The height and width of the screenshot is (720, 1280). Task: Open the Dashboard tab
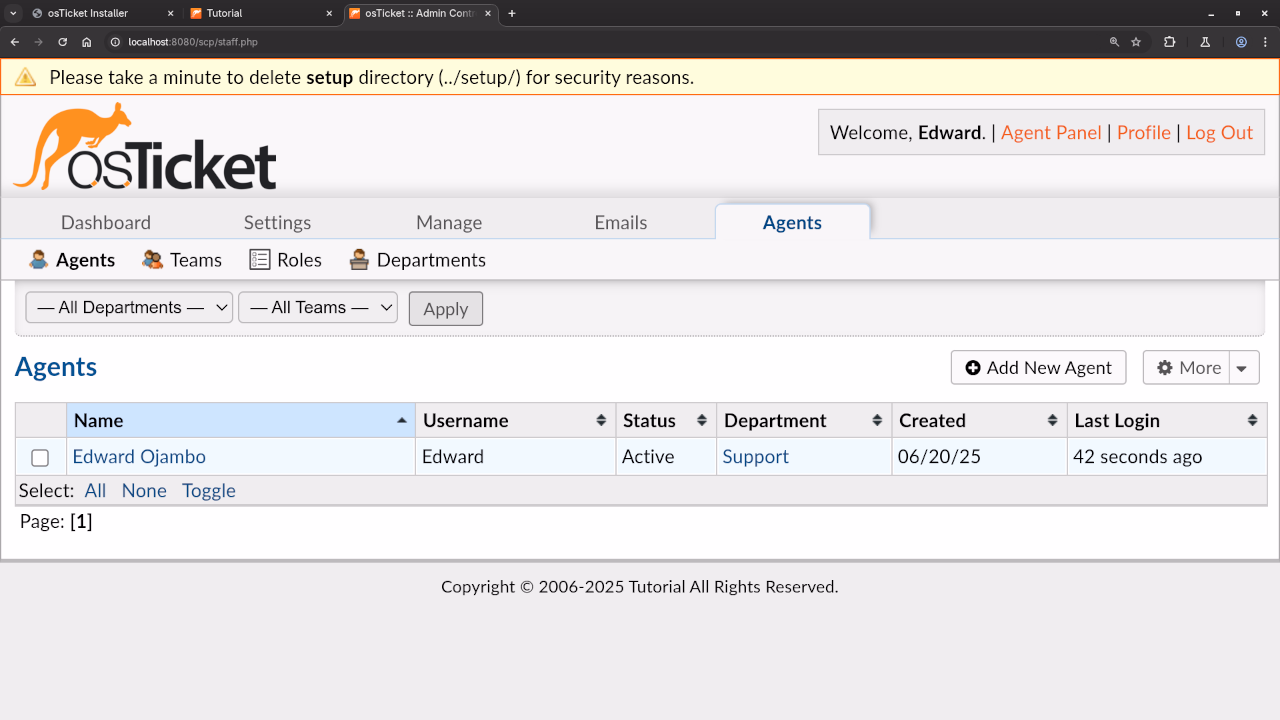pos(106,222)
